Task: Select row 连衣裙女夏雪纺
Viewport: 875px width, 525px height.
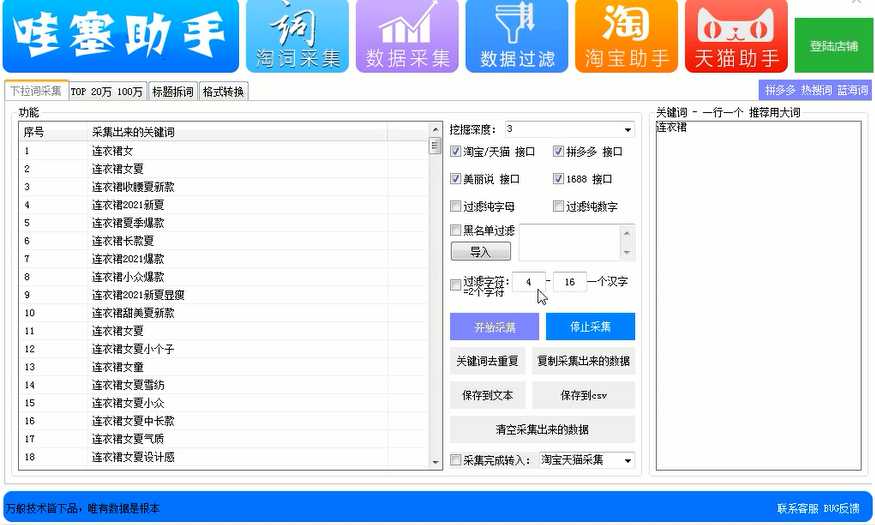Action: (223, 385)
